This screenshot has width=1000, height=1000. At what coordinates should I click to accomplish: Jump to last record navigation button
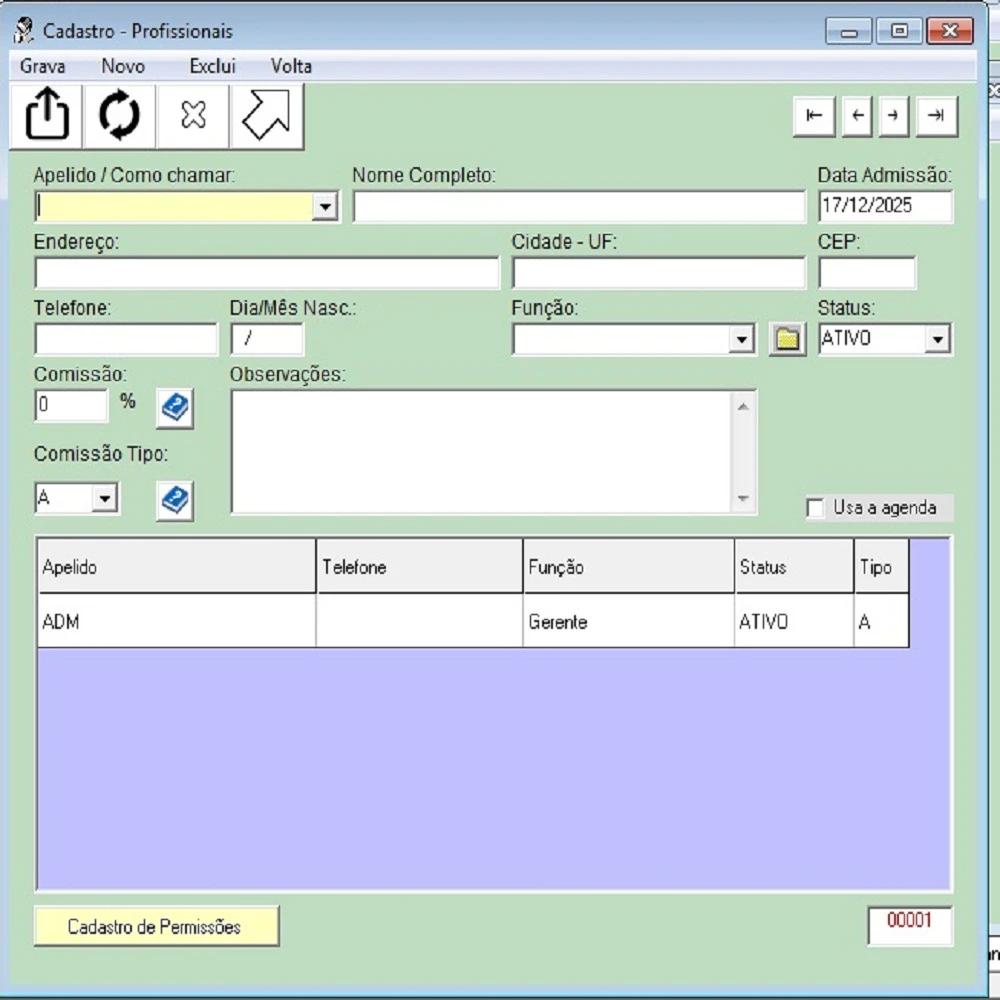(936, 116)
